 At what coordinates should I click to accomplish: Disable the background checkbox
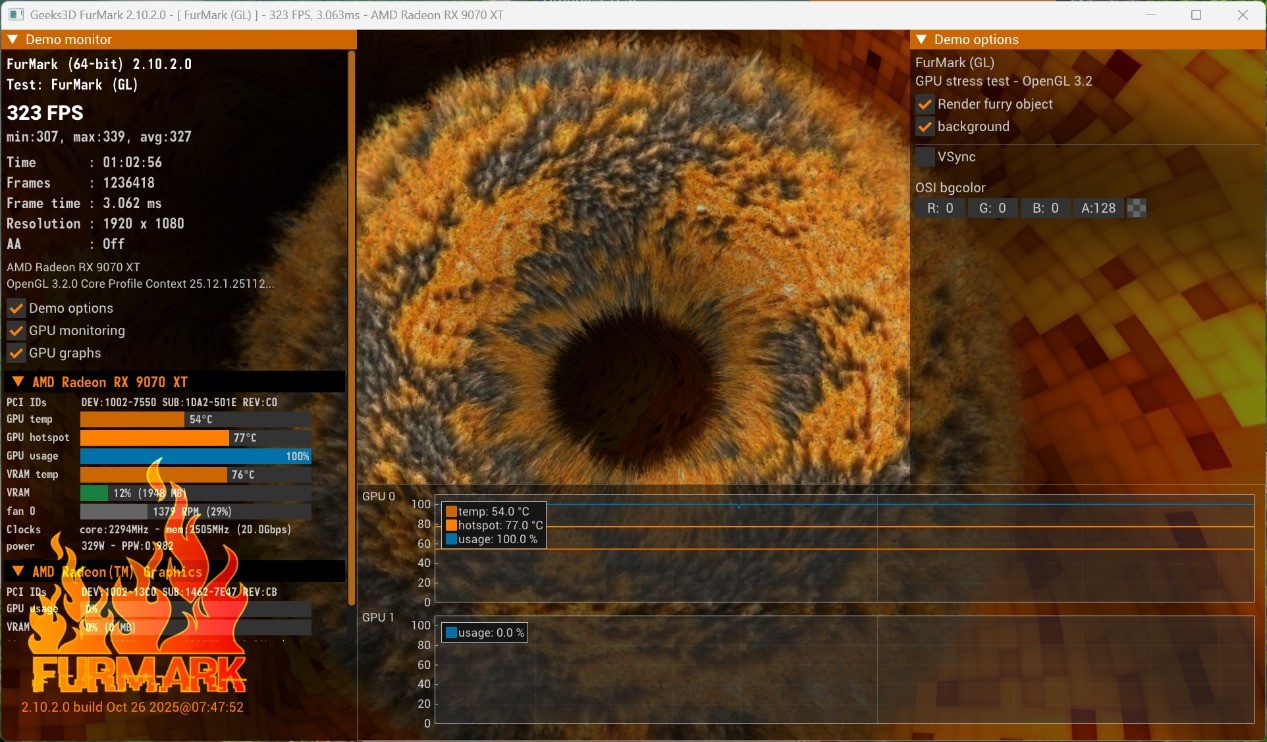pyautogui.click(x=925, y=127)
